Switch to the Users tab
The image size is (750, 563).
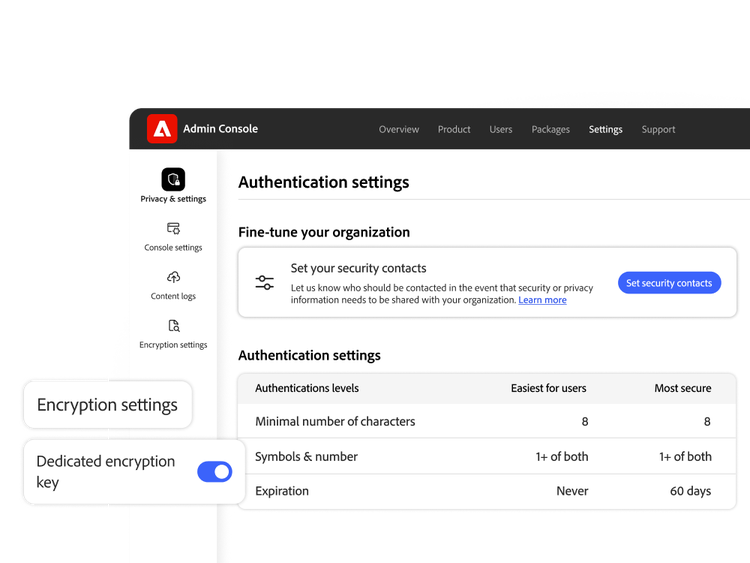pos(501,129)
